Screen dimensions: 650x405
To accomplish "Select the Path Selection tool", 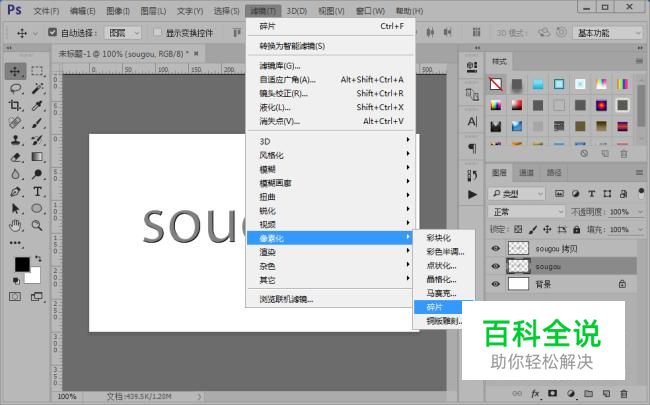I will pos(15,209).
